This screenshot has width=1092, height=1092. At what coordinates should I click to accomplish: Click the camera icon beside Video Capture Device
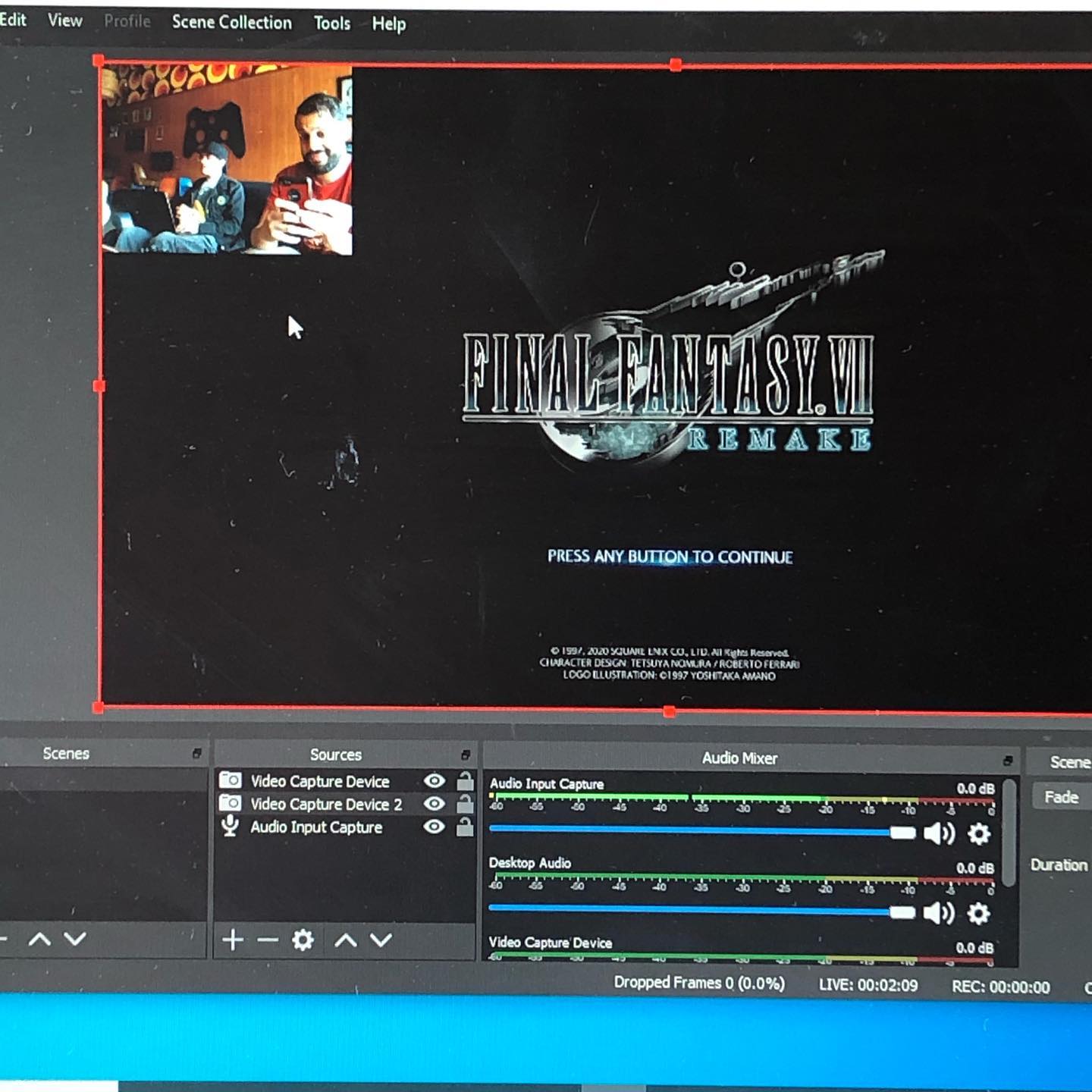click(230, 780)
